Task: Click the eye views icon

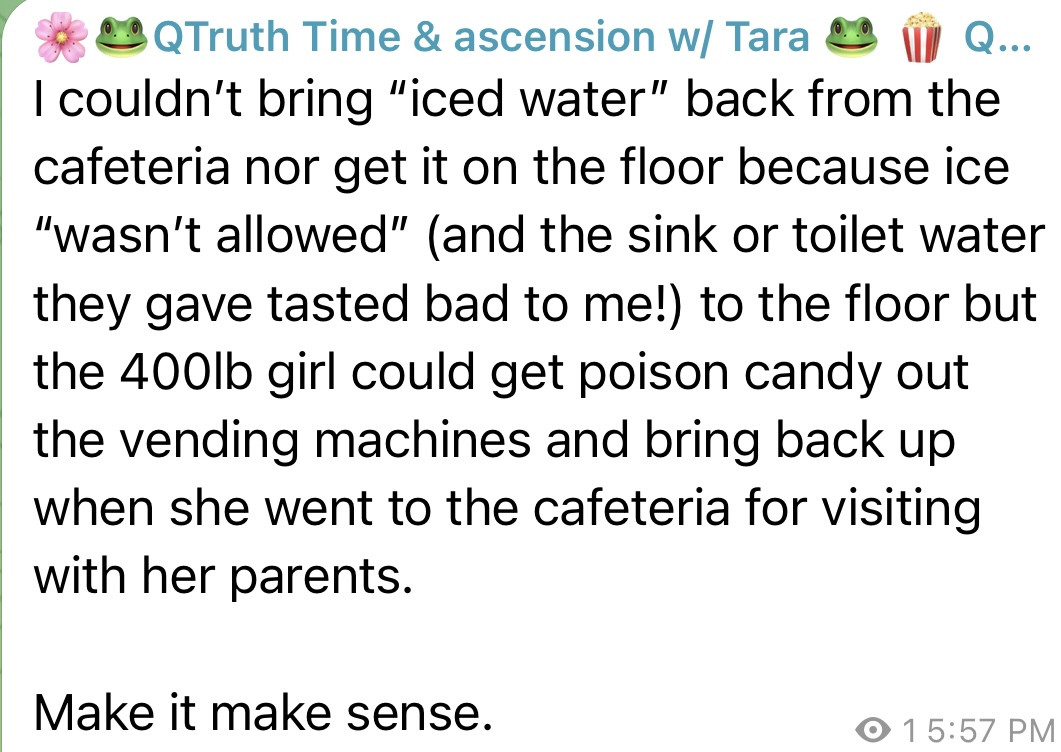Action: [875, 731]
